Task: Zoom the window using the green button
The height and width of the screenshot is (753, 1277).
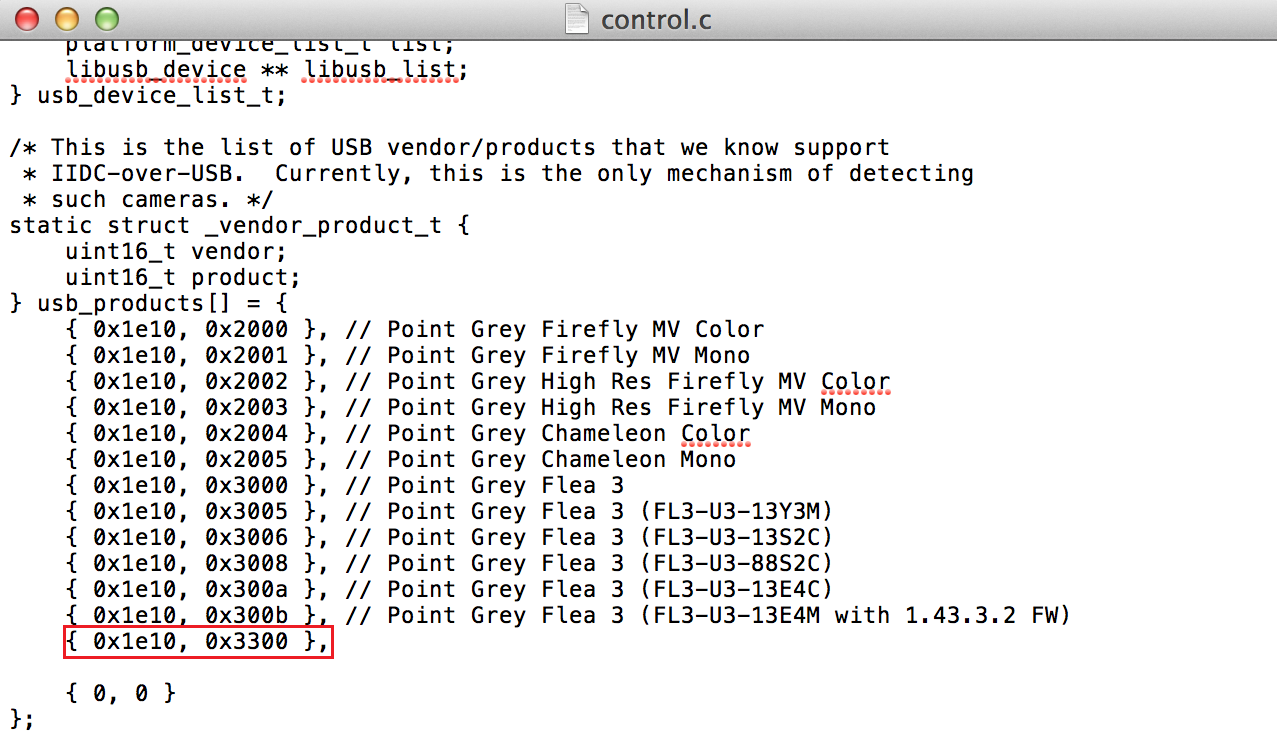Action: [105, 18]
